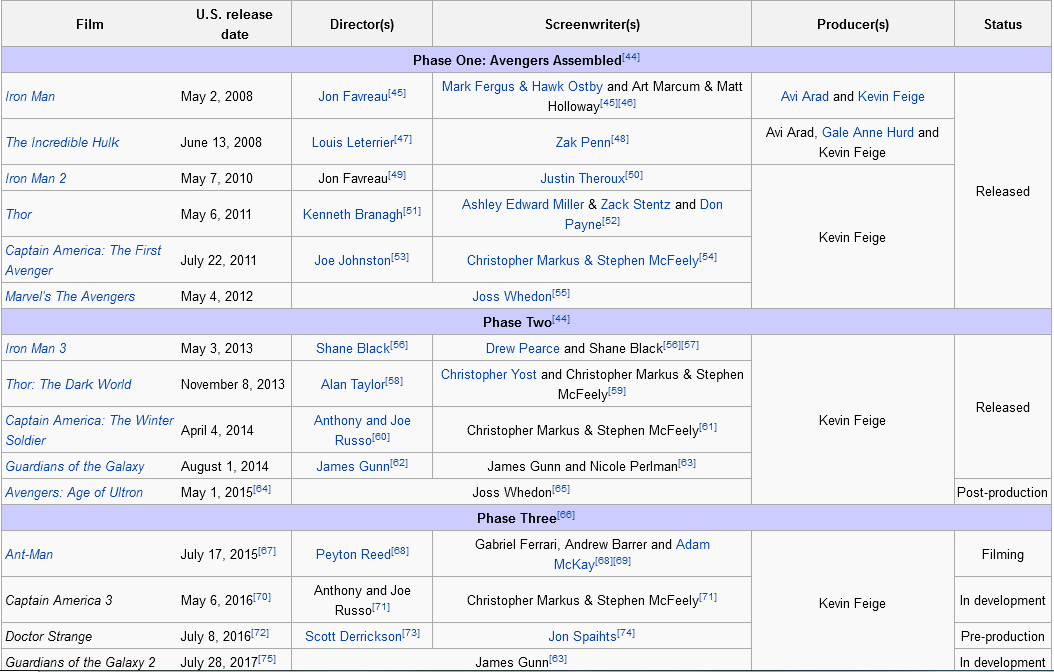Click the Pre-production status cell
1054x672 pixels.
pyautogui.click(x=1002, y=636)
